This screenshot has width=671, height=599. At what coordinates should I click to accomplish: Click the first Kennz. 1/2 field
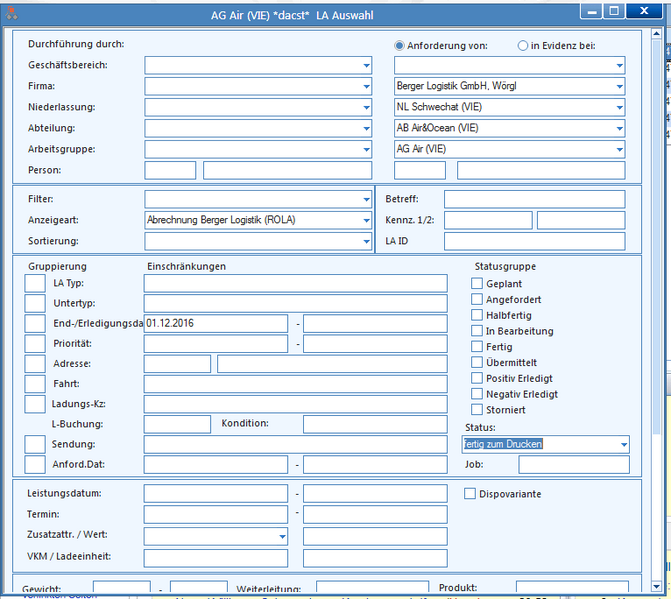pos(488,220)
